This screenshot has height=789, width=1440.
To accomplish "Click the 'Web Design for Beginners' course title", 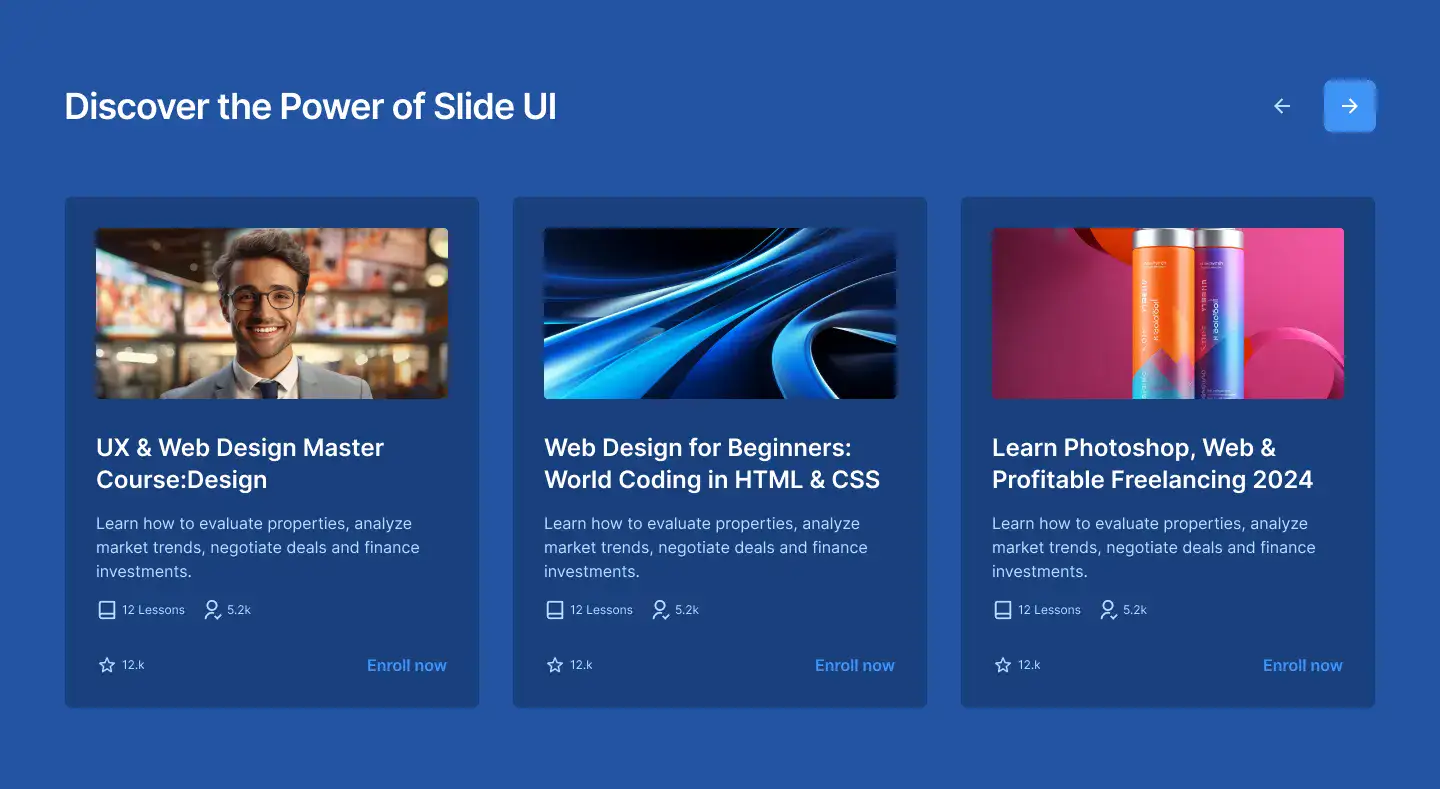I will [x=712, y=463].
